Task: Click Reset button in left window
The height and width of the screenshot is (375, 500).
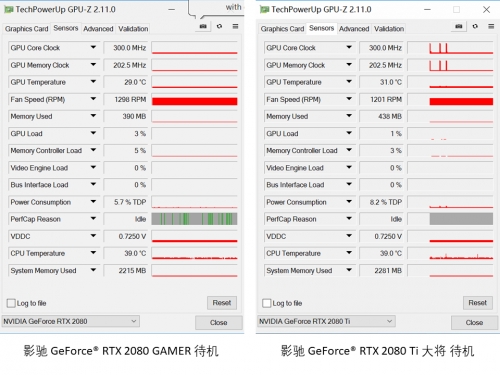Action: coord(222,303)
